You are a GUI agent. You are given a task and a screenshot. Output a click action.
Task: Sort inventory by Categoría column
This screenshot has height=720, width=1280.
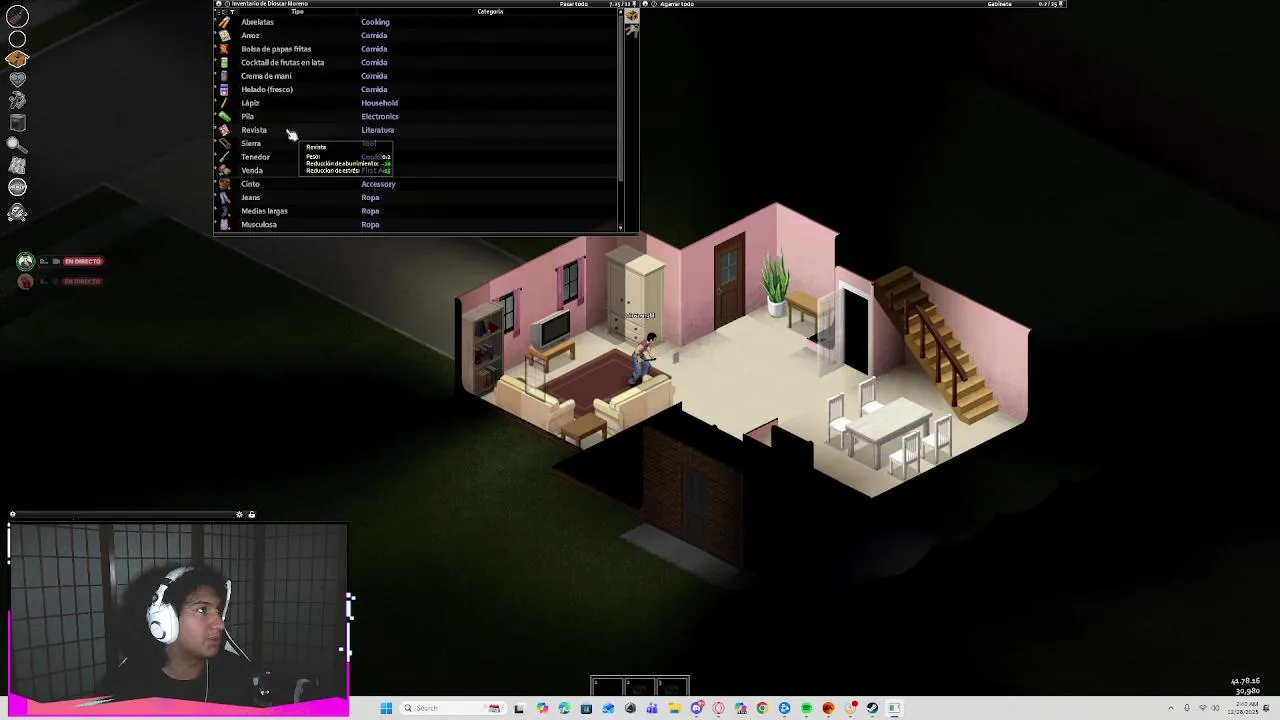coord(490,12)
